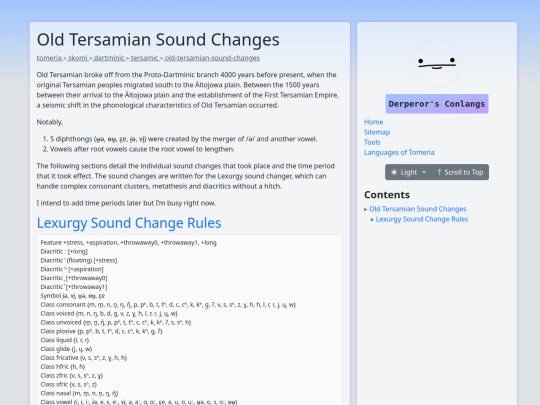Image resolution: width=540 pixels, height=405 pixels.
Task: Click the Old Tersamian Sound Changes page title
Action: [158, 40]
